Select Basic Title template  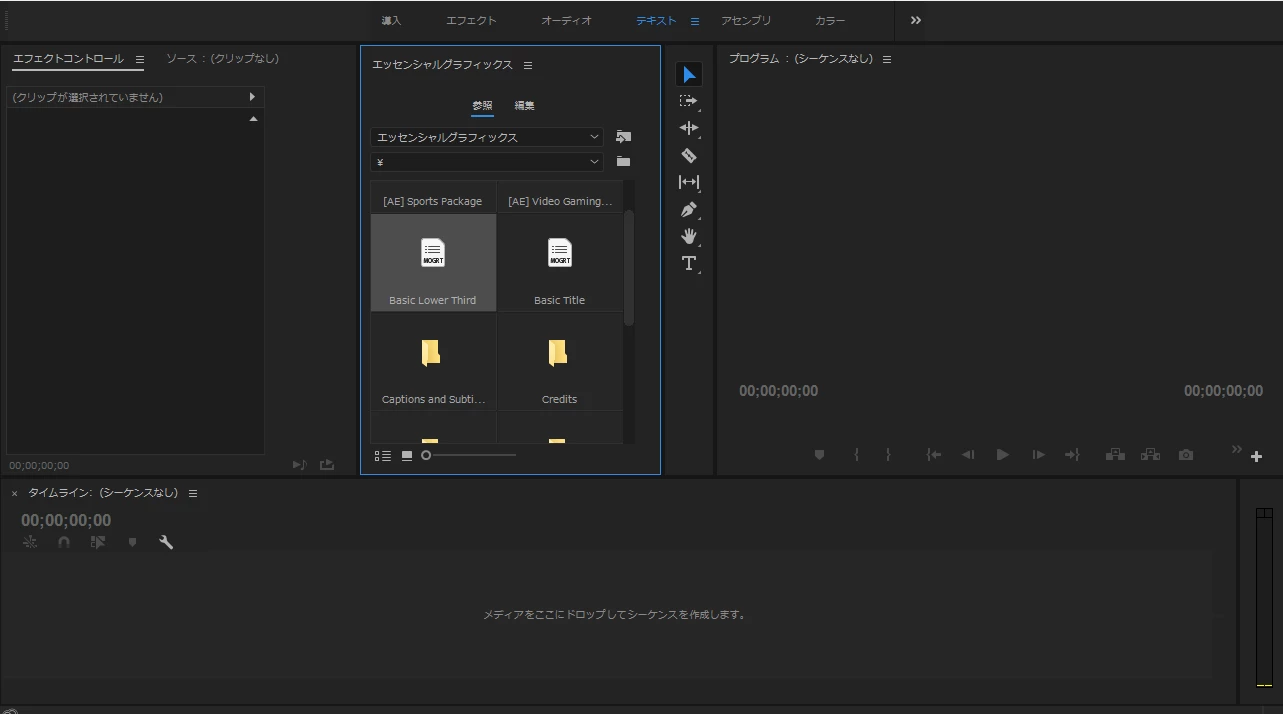click(x=560, y=262)
